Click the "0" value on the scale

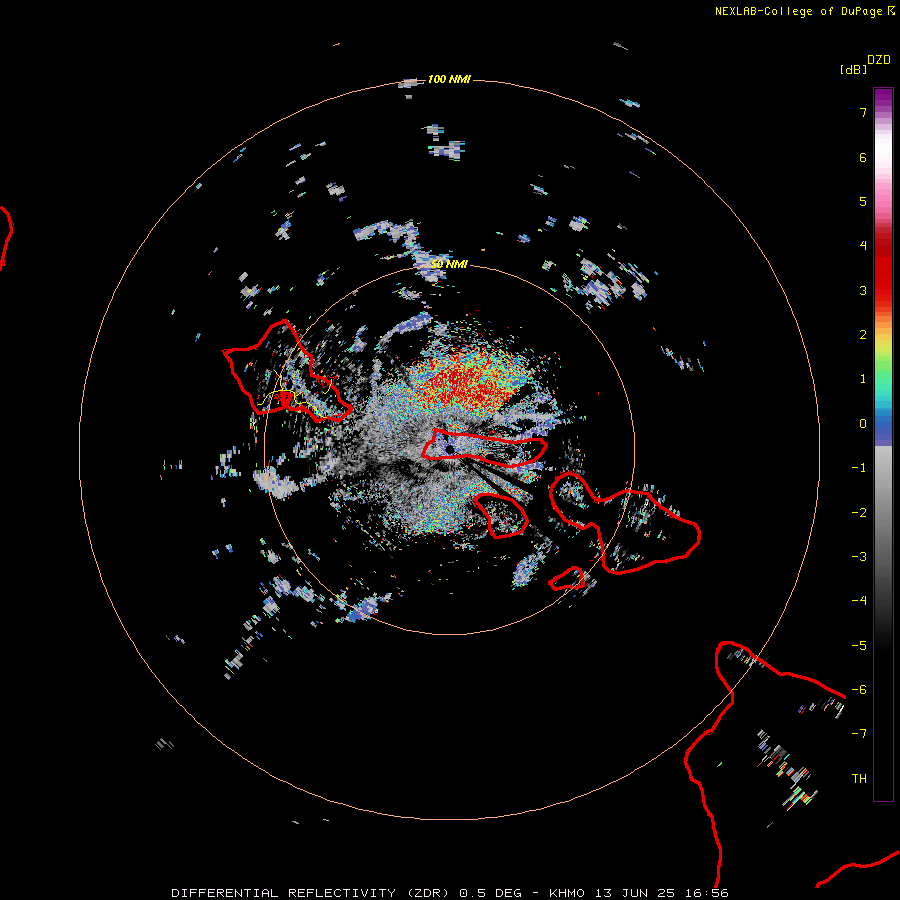pyautogui.click(x=863, y=424)
